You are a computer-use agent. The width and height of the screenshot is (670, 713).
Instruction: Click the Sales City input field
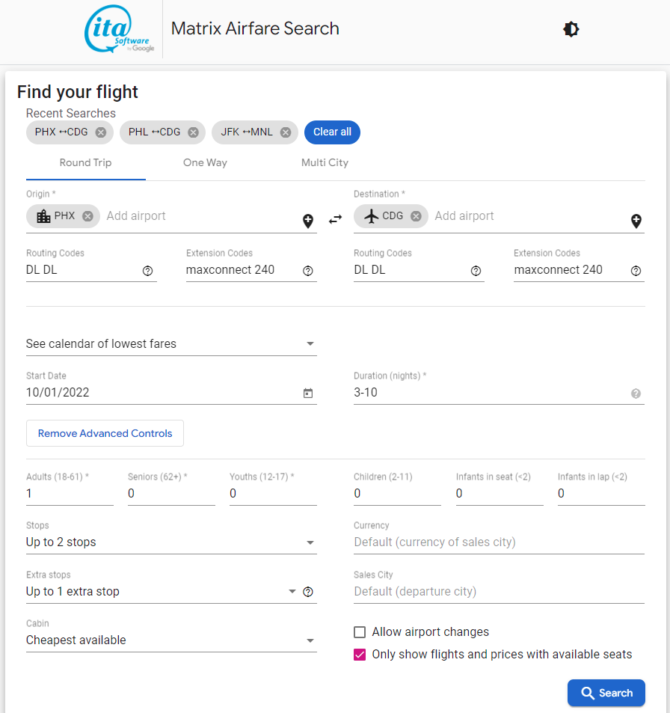499,592
